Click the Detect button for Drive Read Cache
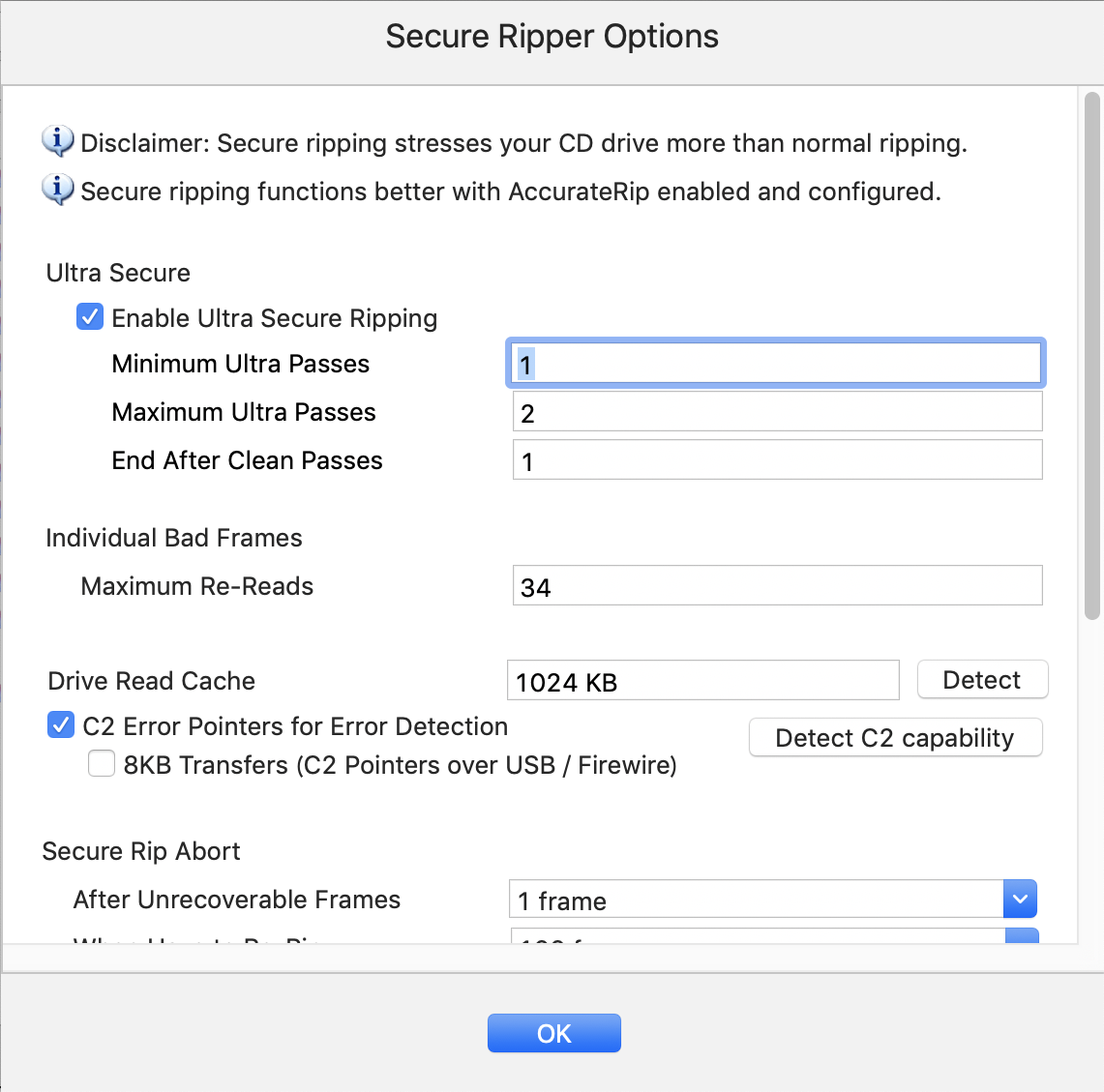This screenshot has width=1104, height=1092. (982, 680)
